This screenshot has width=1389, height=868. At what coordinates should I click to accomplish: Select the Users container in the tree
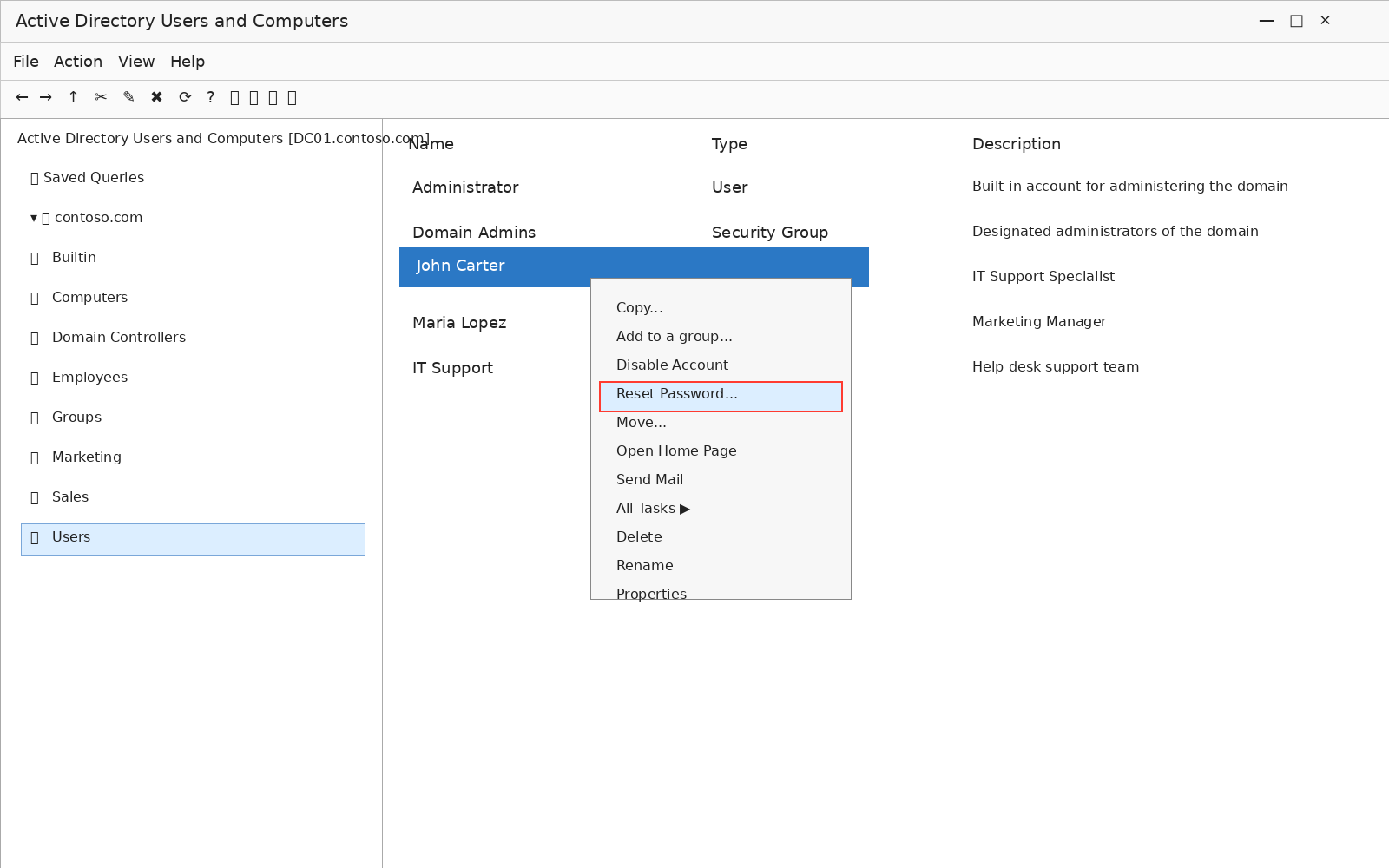(193, 539)
